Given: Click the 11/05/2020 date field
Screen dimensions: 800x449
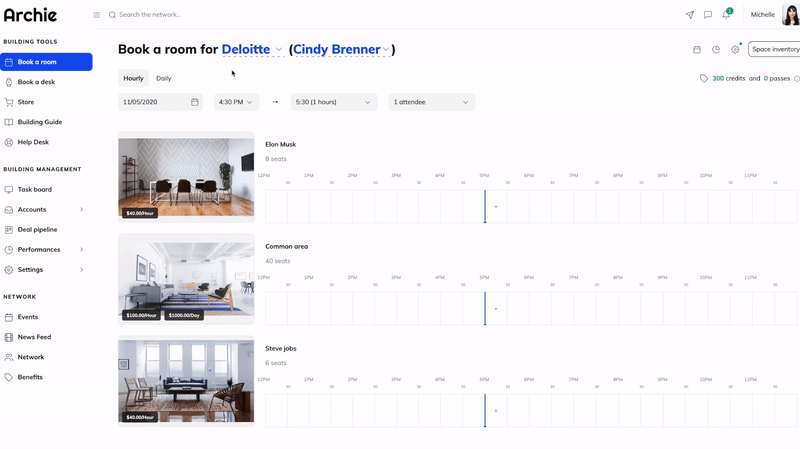Looking at the screenshot, I should pos(160,102).
